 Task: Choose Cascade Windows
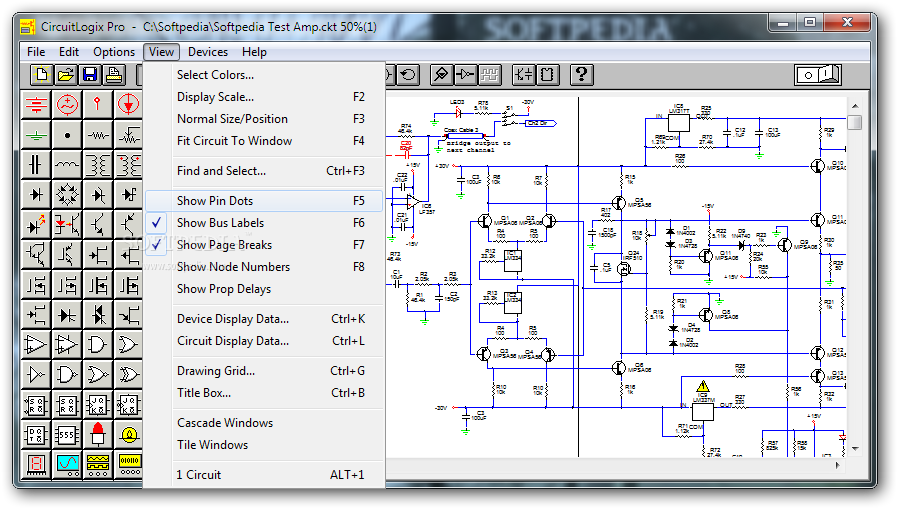coord(263,423)
